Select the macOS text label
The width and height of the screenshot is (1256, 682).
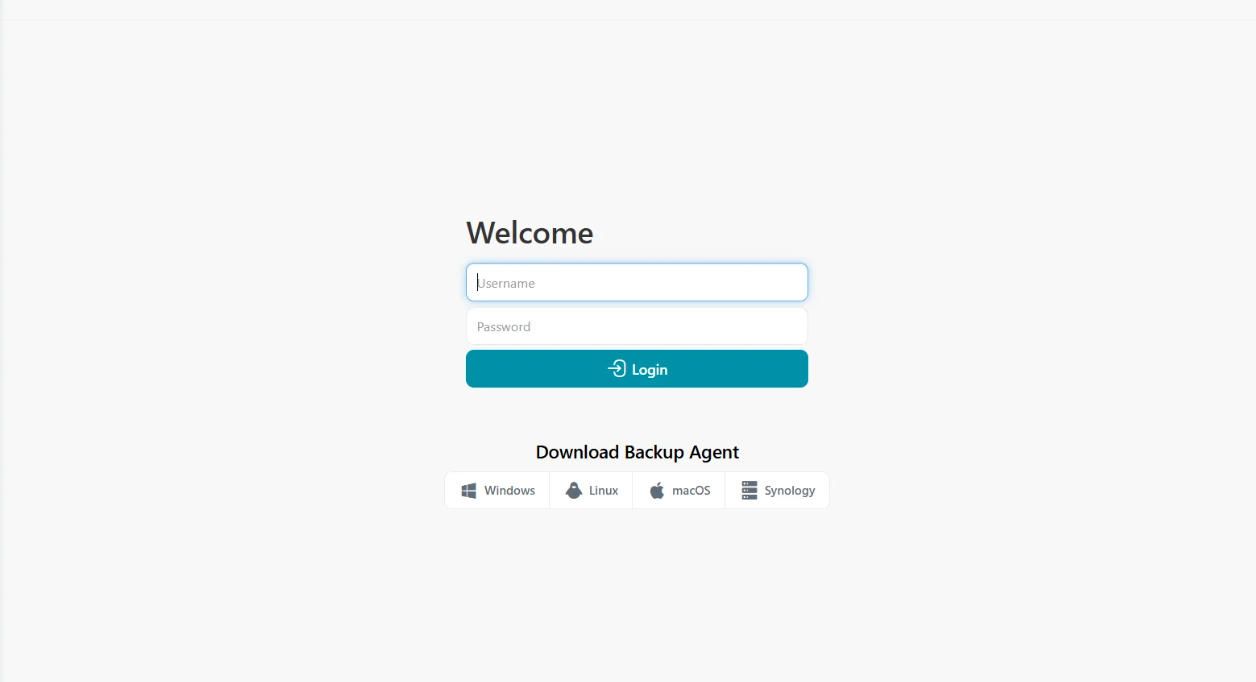[x=691, y=490]
